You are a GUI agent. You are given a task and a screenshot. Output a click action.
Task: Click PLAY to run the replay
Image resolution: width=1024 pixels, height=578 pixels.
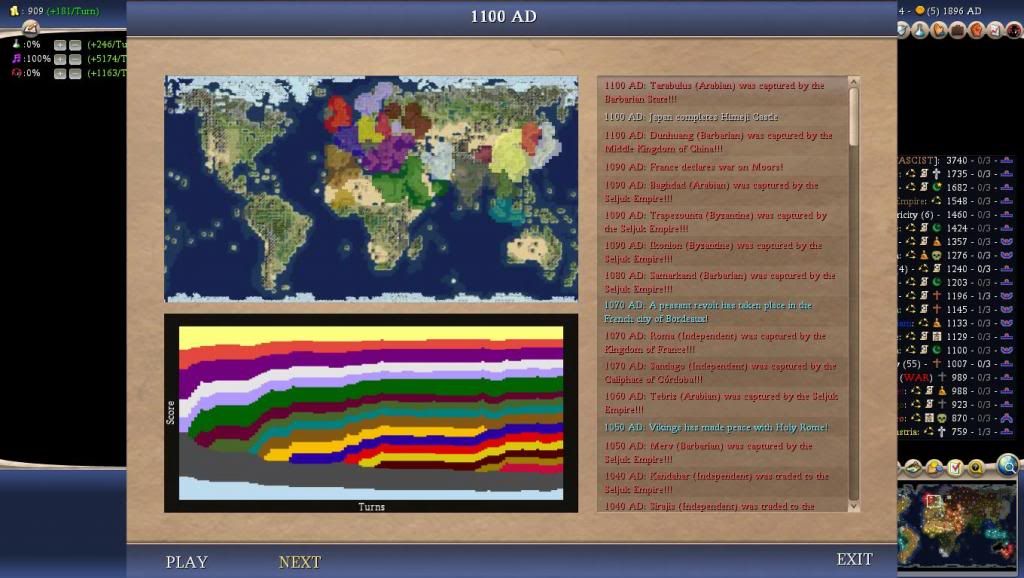tap(187, 562)
